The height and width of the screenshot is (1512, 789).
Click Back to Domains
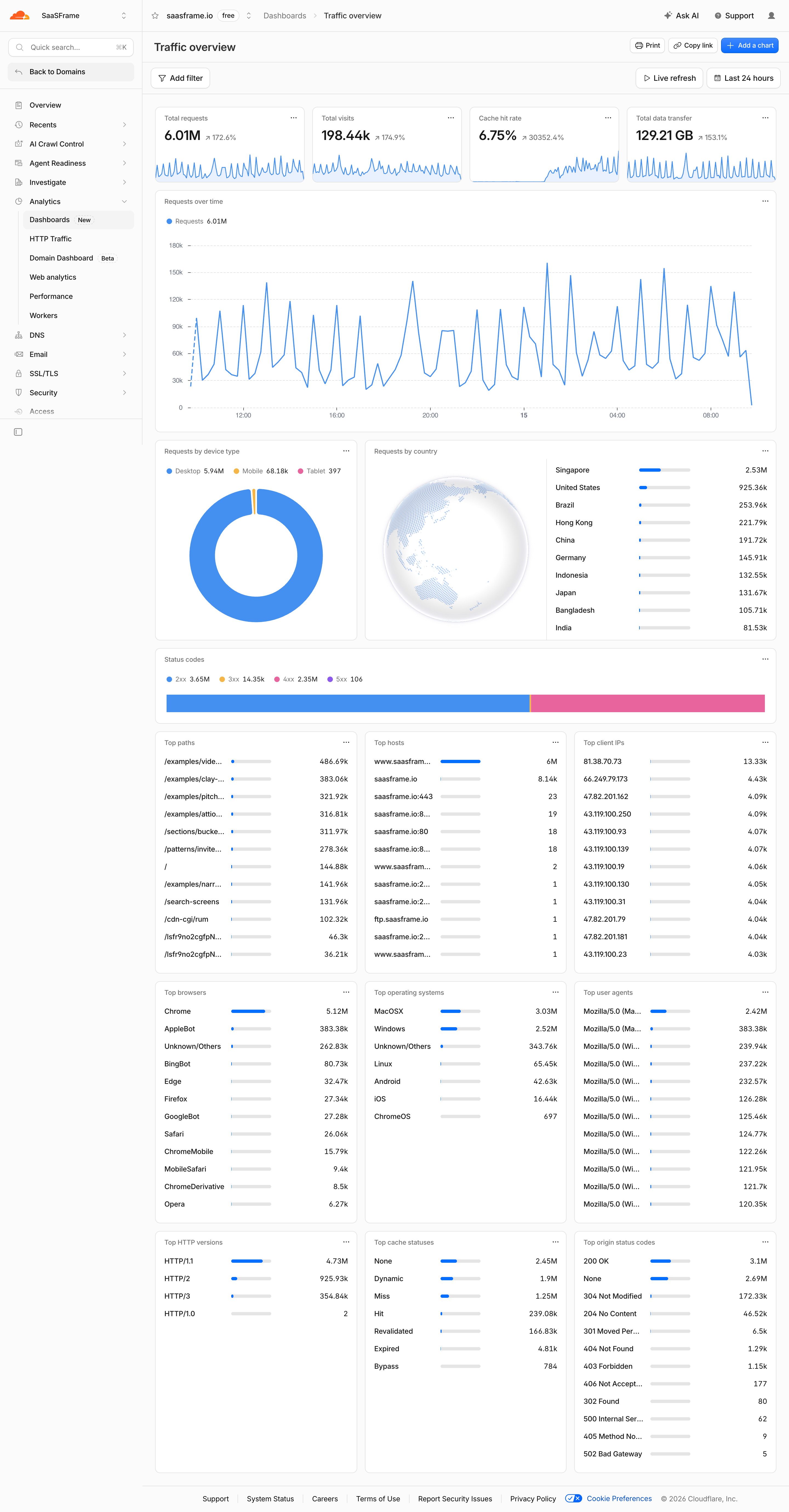71,71
